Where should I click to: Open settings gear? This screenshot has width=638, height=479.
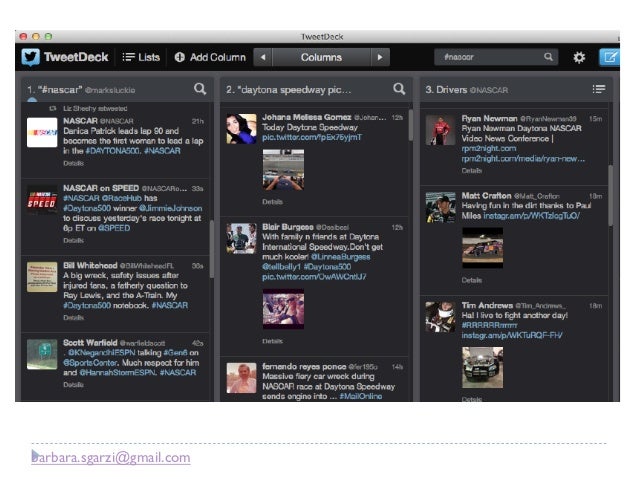click(579, 57)
